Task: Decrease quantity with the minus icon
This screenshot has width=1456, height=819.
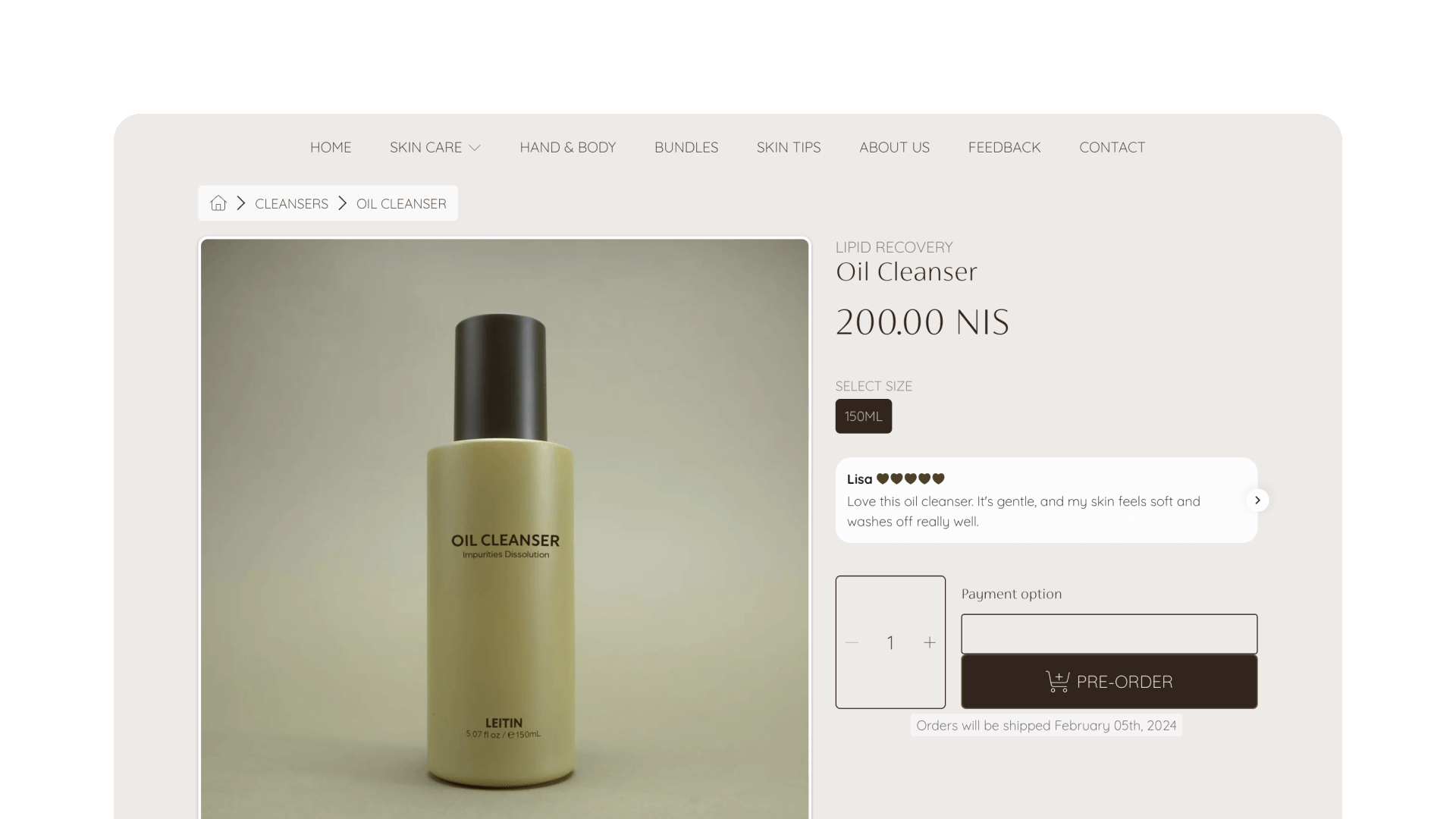Action: (852, 642)
